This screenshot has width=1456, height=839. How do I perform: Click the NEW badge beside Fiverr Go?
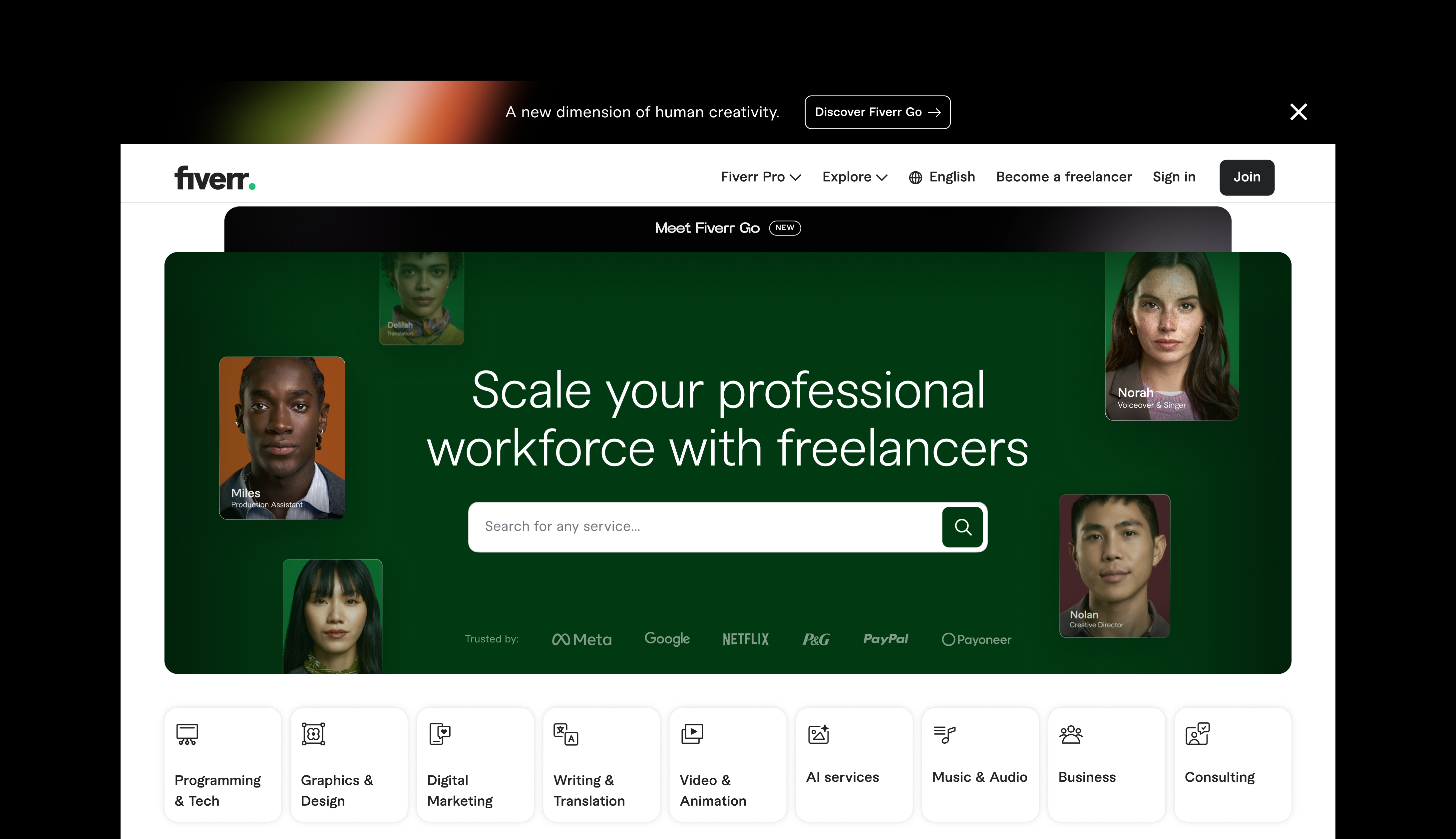pos(784,228)
